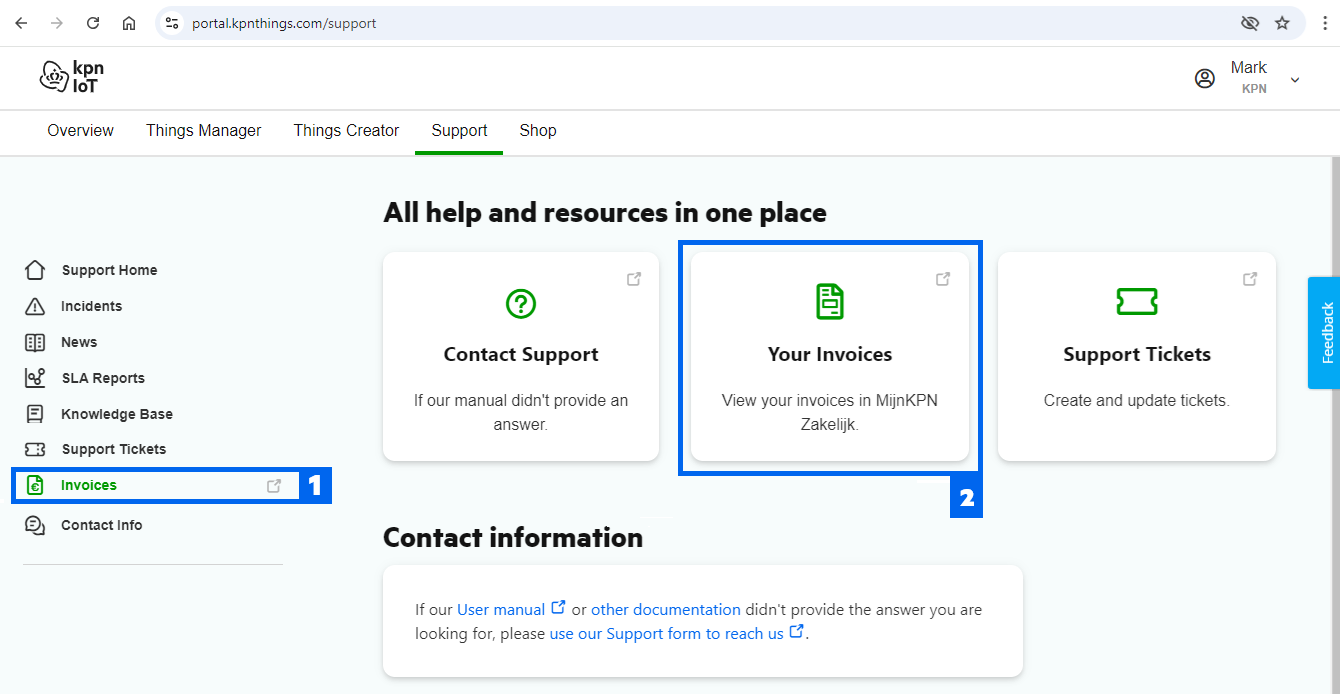
Task: Click the News sidebar icon
Action: [x=35, y=342]
